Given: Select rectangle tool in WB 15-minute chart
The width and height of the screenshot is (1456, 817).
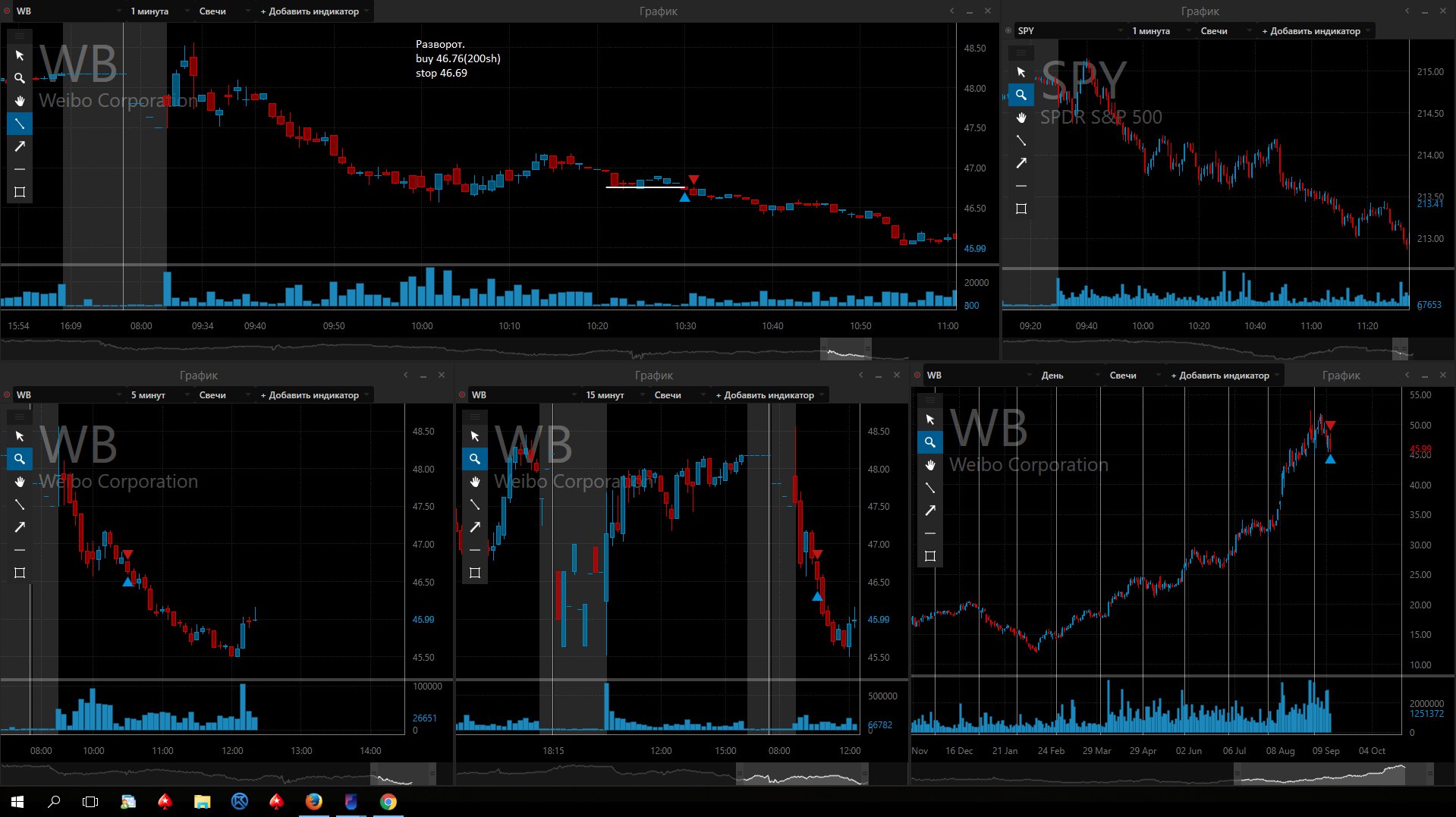Looking at the screenshot, I should [475, 573].
